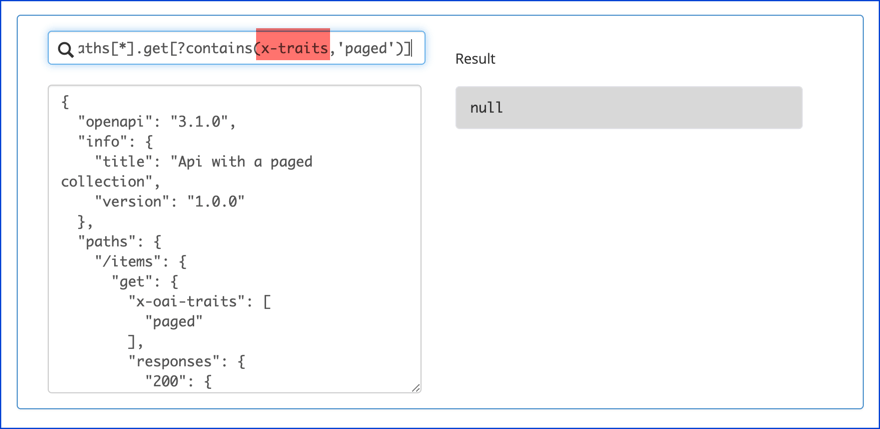
Task: Click the Result label
Action: 475,59
